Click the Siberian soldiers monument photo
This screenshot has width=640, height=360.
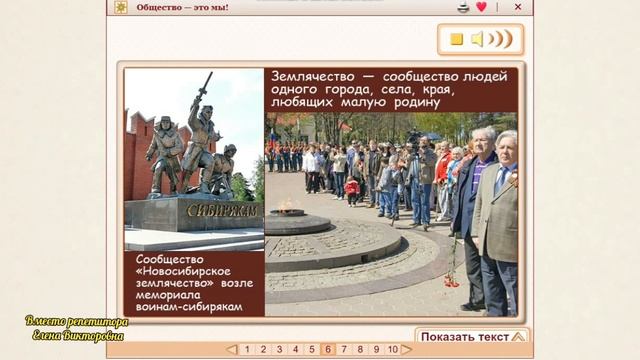[194, 160]
